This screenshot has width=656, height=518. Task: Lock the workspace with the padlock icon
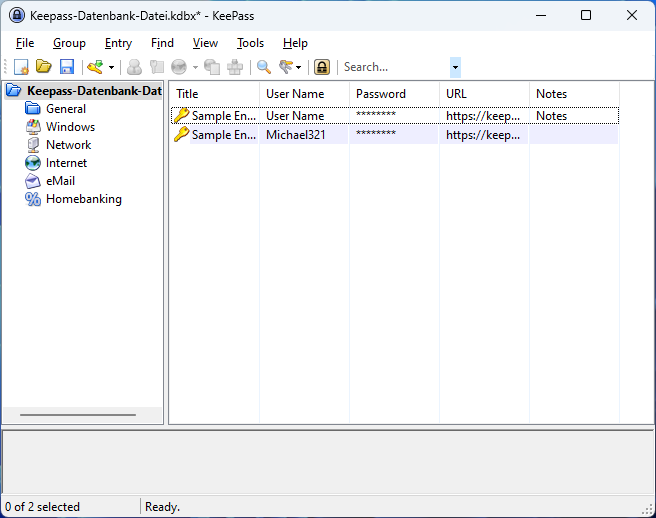pyautogui.click(x=322, y=67)
